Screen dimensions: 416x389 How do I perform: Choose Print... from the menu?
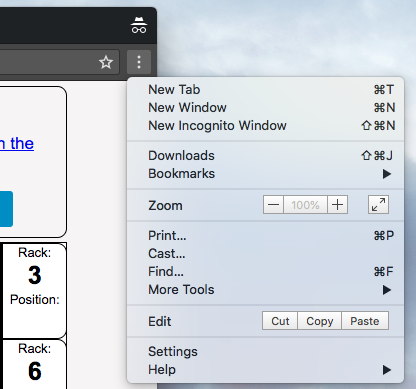[266, 236]
